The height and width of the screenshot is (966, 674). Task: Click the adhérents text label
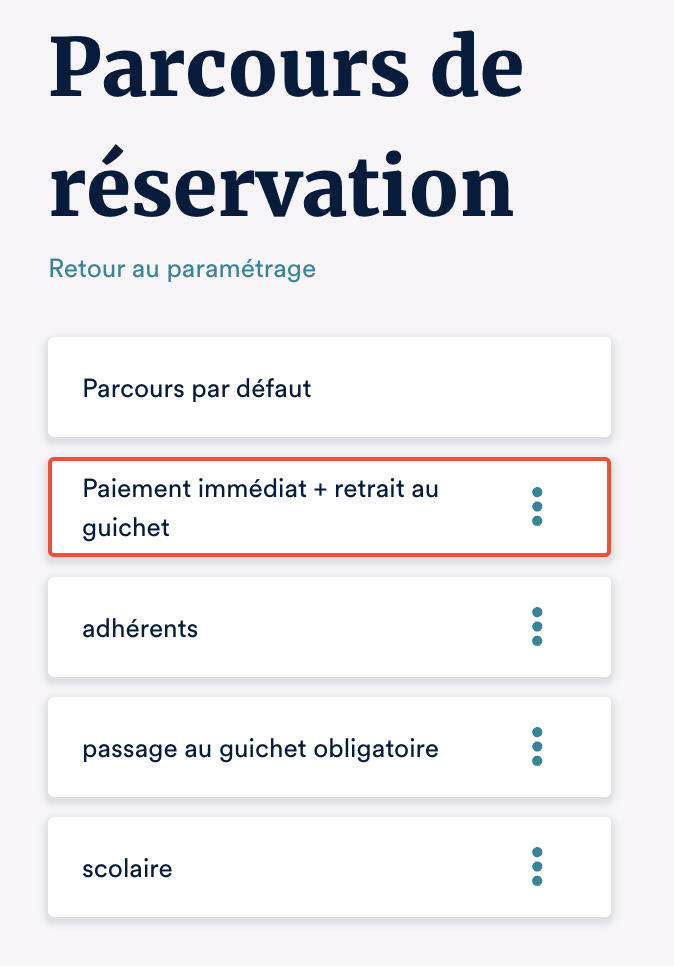pos(140,628)
